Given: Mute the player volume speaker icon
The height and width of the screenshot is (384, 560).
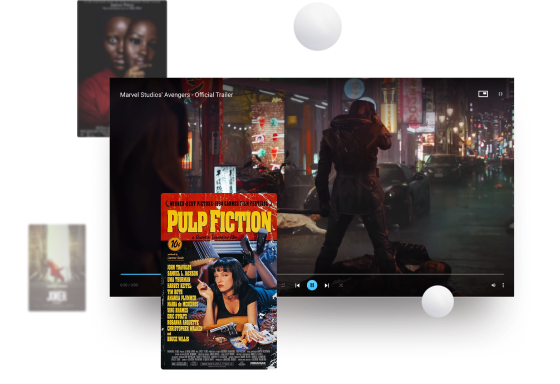Looking at the screenshot, I should pos(493,285).
